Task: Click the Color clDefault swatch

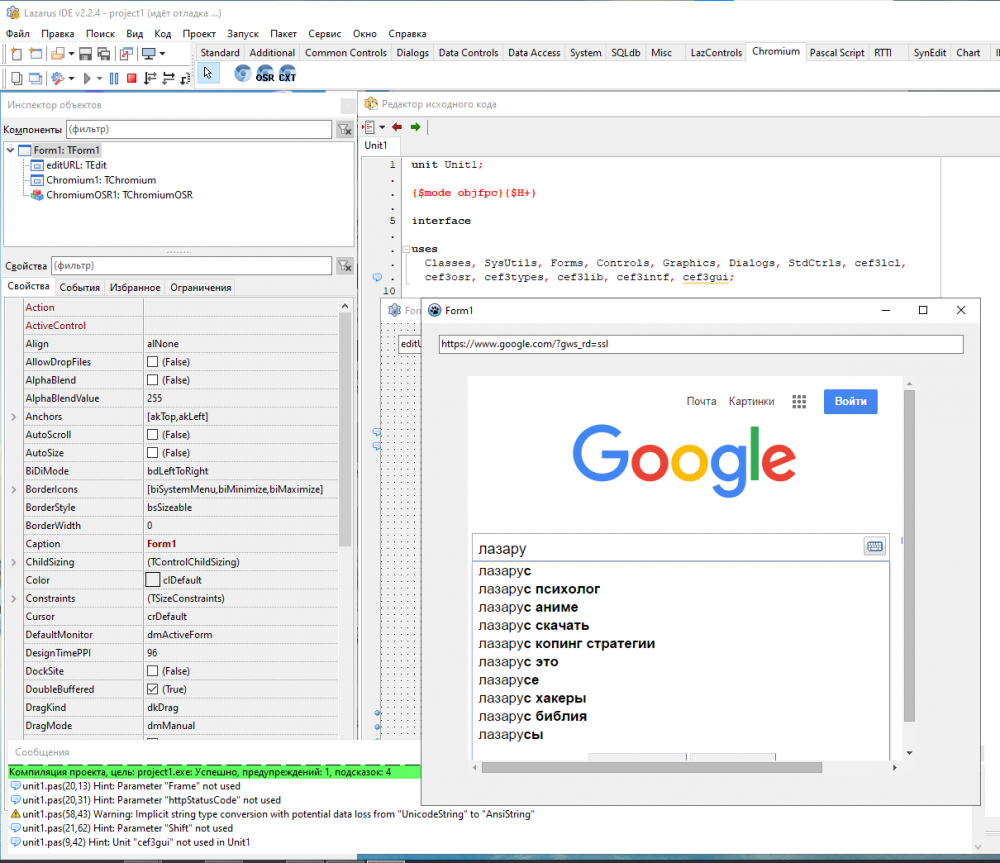Action: 153,580
